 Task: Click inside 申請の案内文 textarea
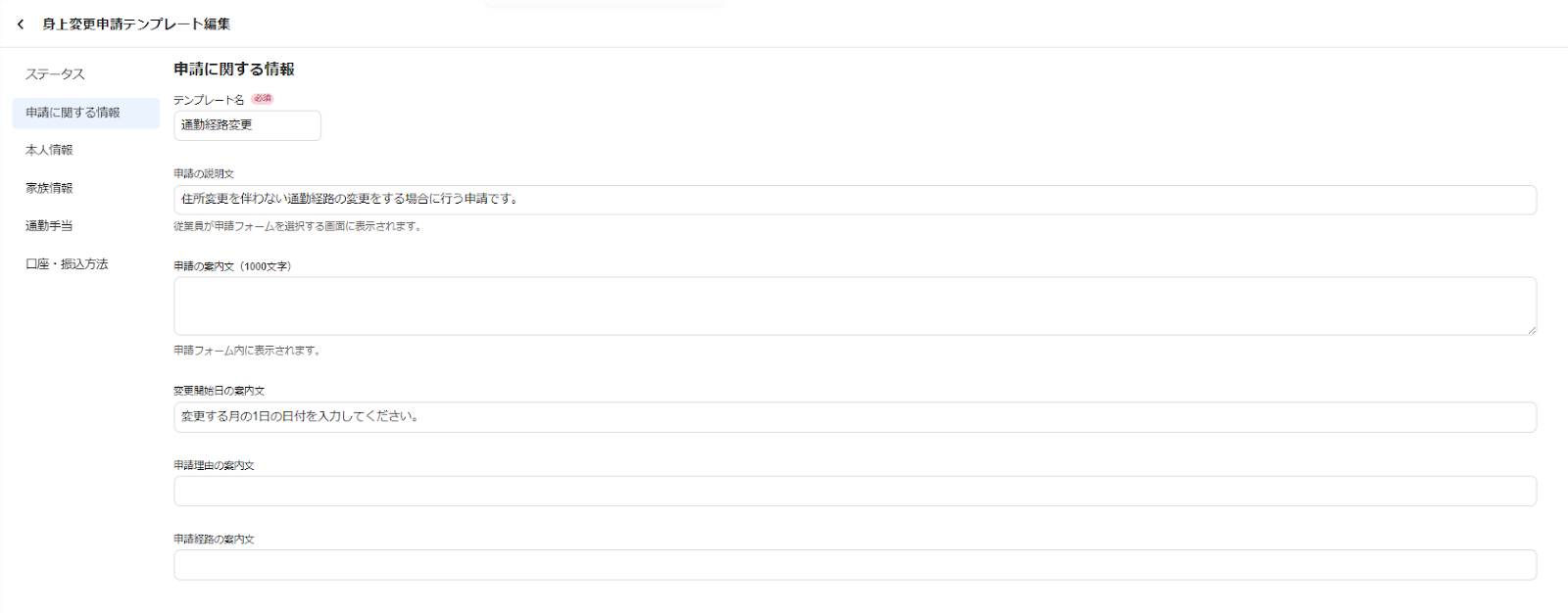pyautogui.click(x=855, y=306)
